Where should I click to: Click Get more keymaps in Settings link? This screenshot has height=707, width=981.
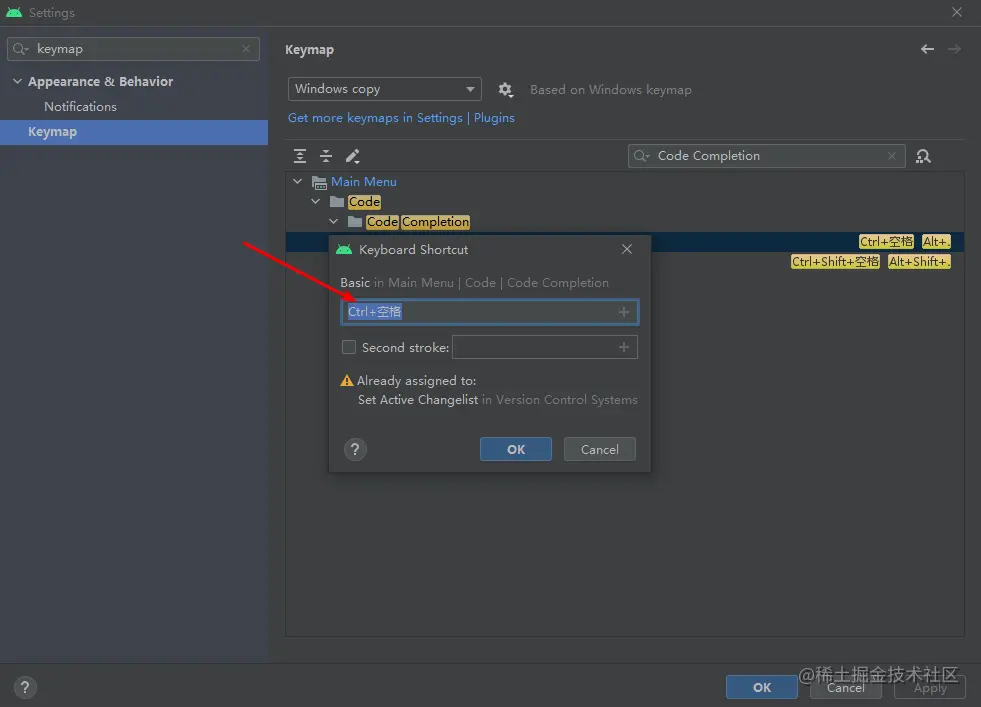(375, 118)
